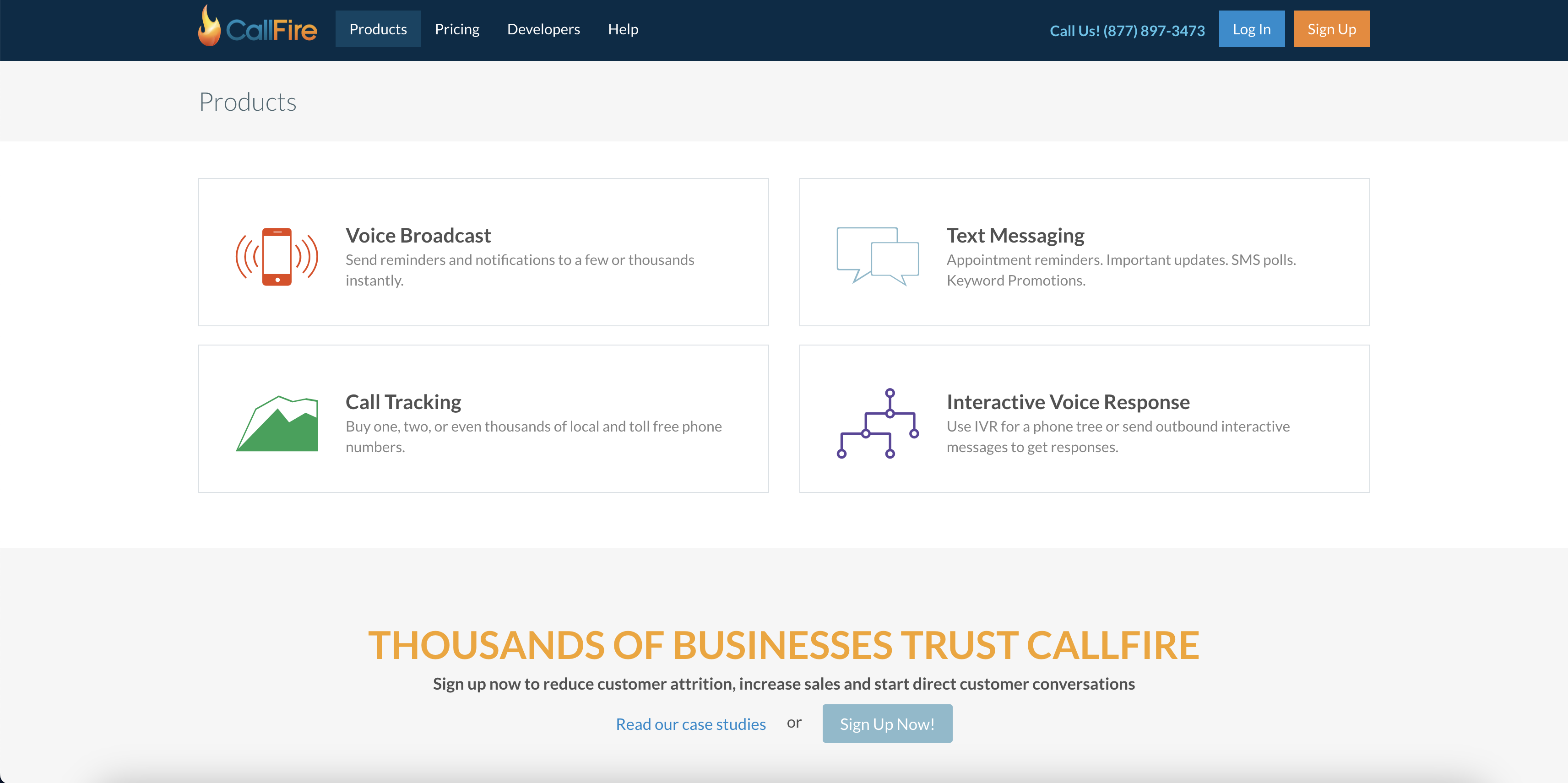Click 'Send reminders and notifications' description text
The height and width of the screenshot is (783, 1568).
pos(520,270)
